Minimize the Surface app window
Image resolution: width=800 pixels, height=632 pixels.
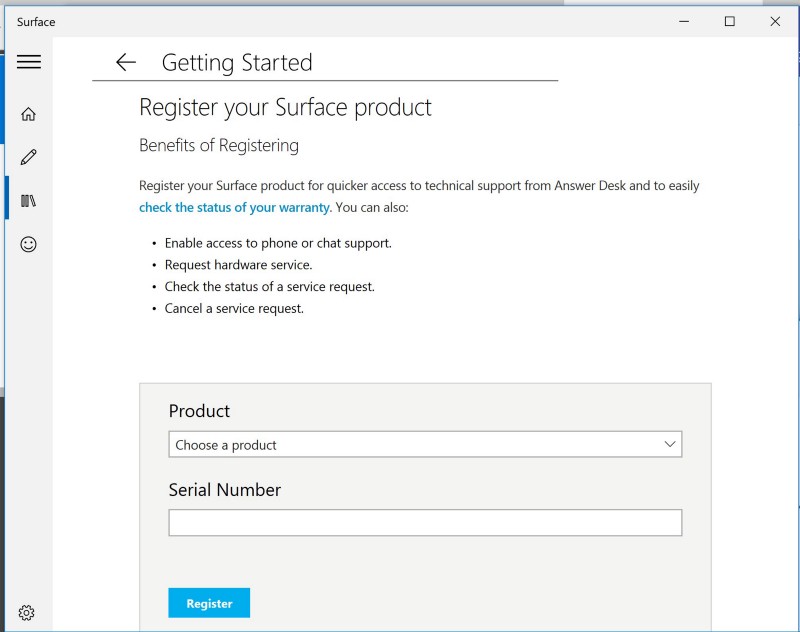[684, 21]
